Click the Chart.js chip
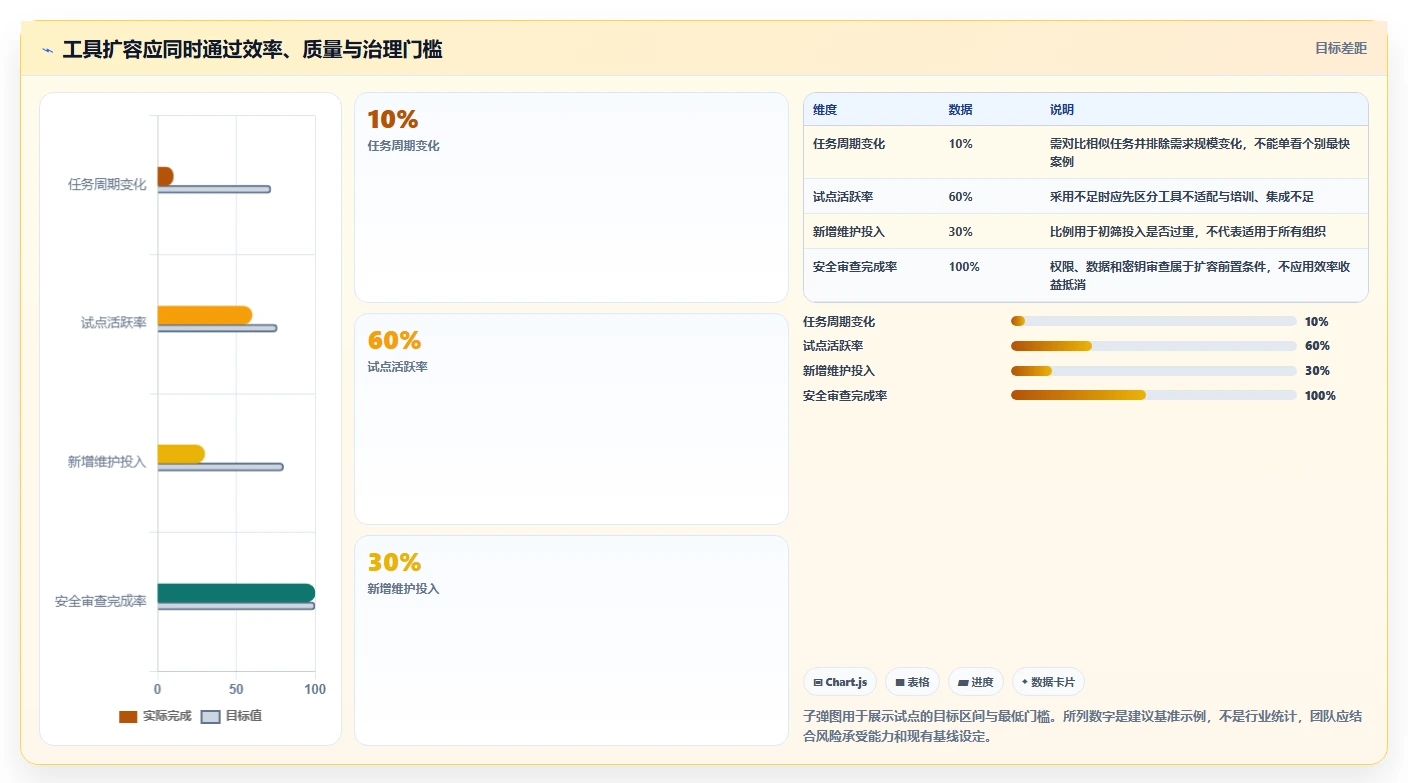The height and width of the screenshot is (783, 1408). (x=840, y=682)
